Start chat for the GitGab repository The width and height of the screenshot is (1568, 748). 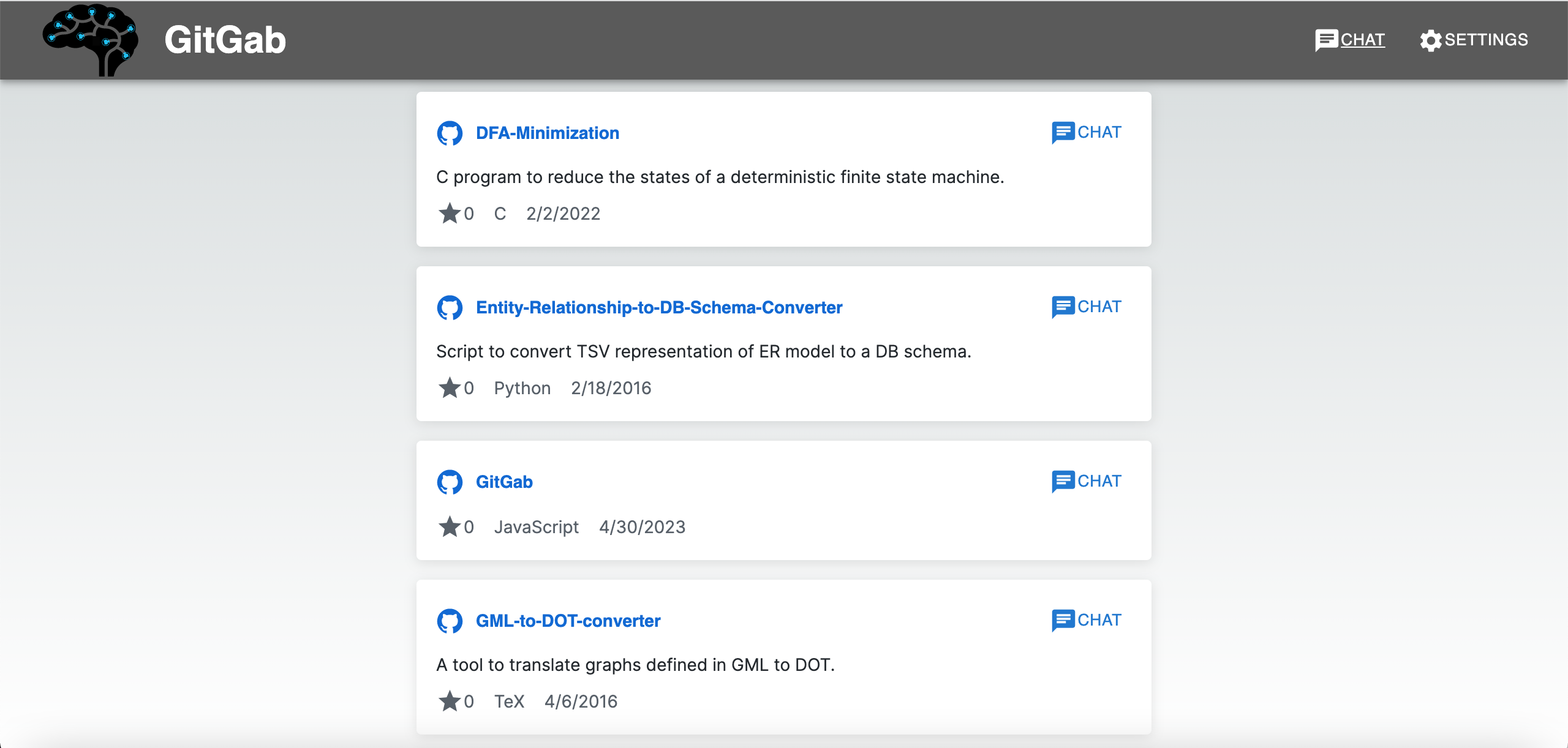1087,481
